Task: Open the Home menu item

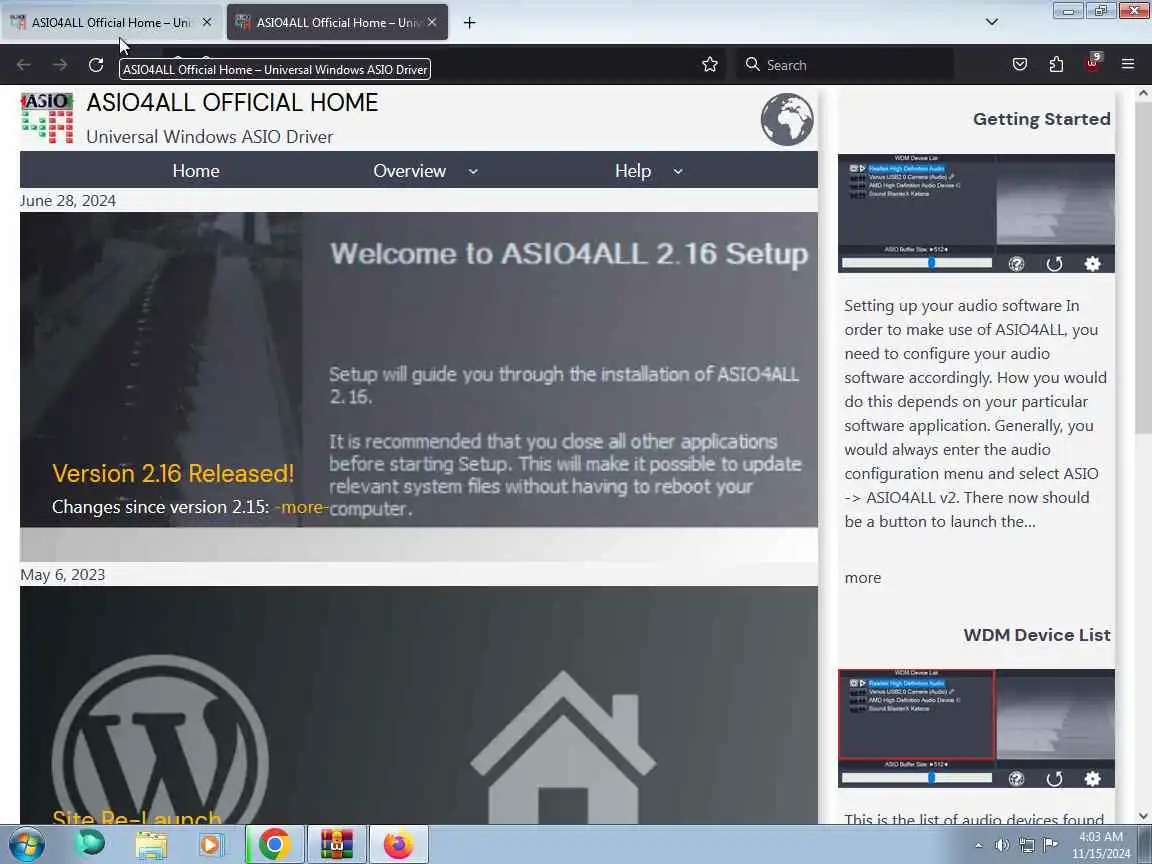Action: point(195,170)
